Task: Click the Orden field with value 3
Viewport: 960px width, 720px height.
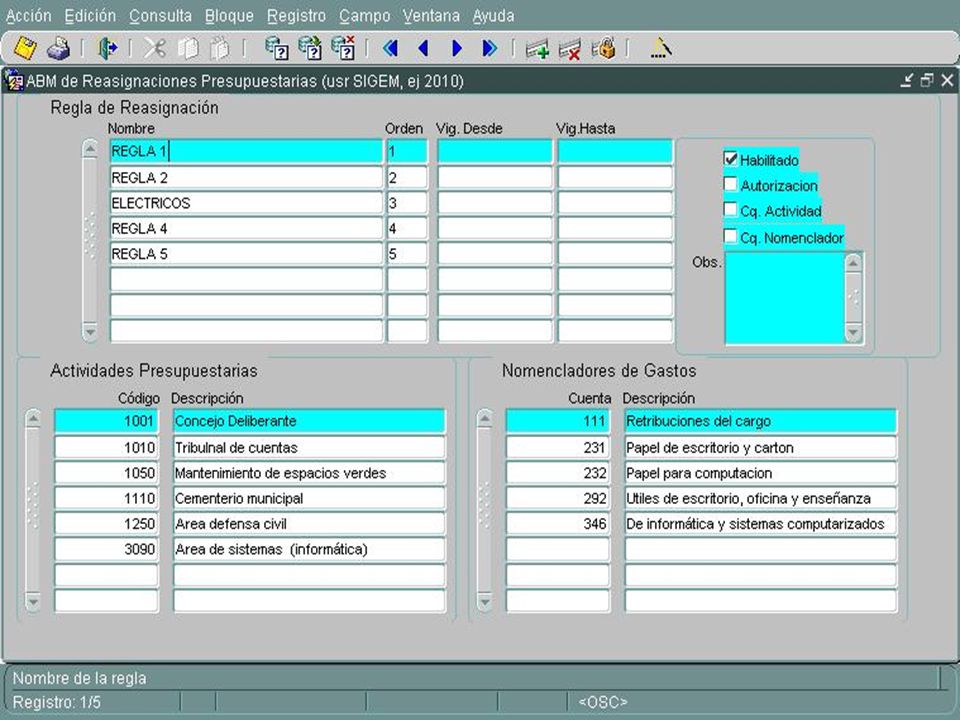Action: point(407,203)
